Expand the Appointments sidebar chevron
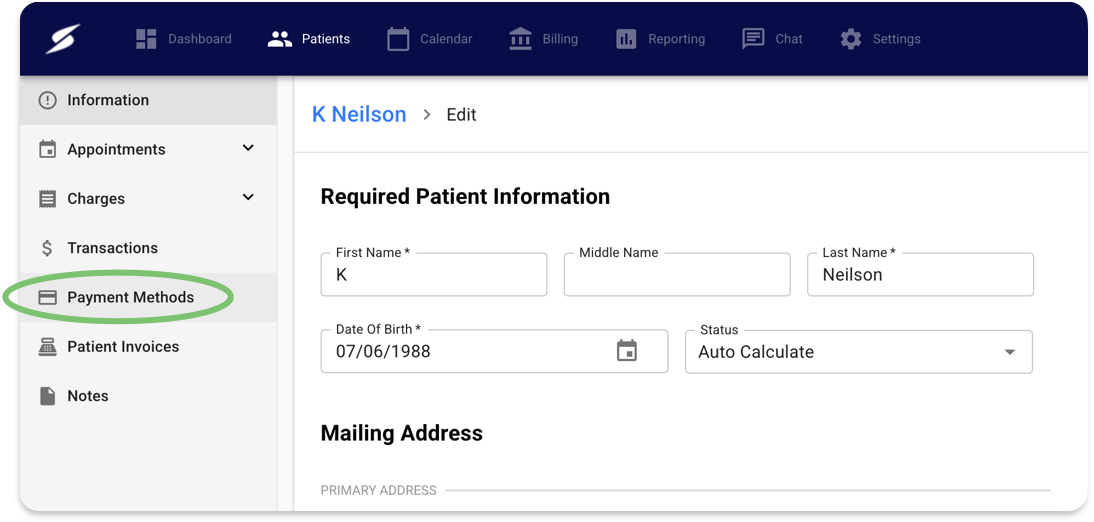Screen dimensions: 1094x522 pos(248,148)
